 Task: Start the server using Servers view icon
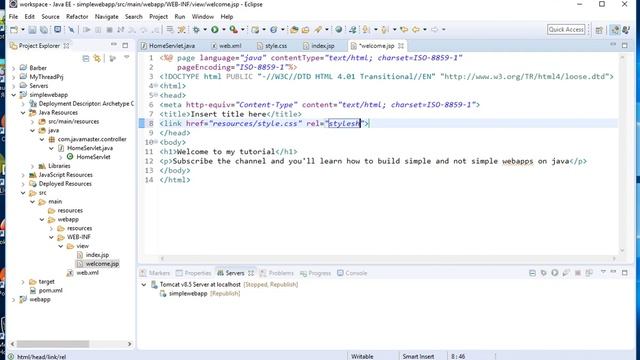pos(555,273)
